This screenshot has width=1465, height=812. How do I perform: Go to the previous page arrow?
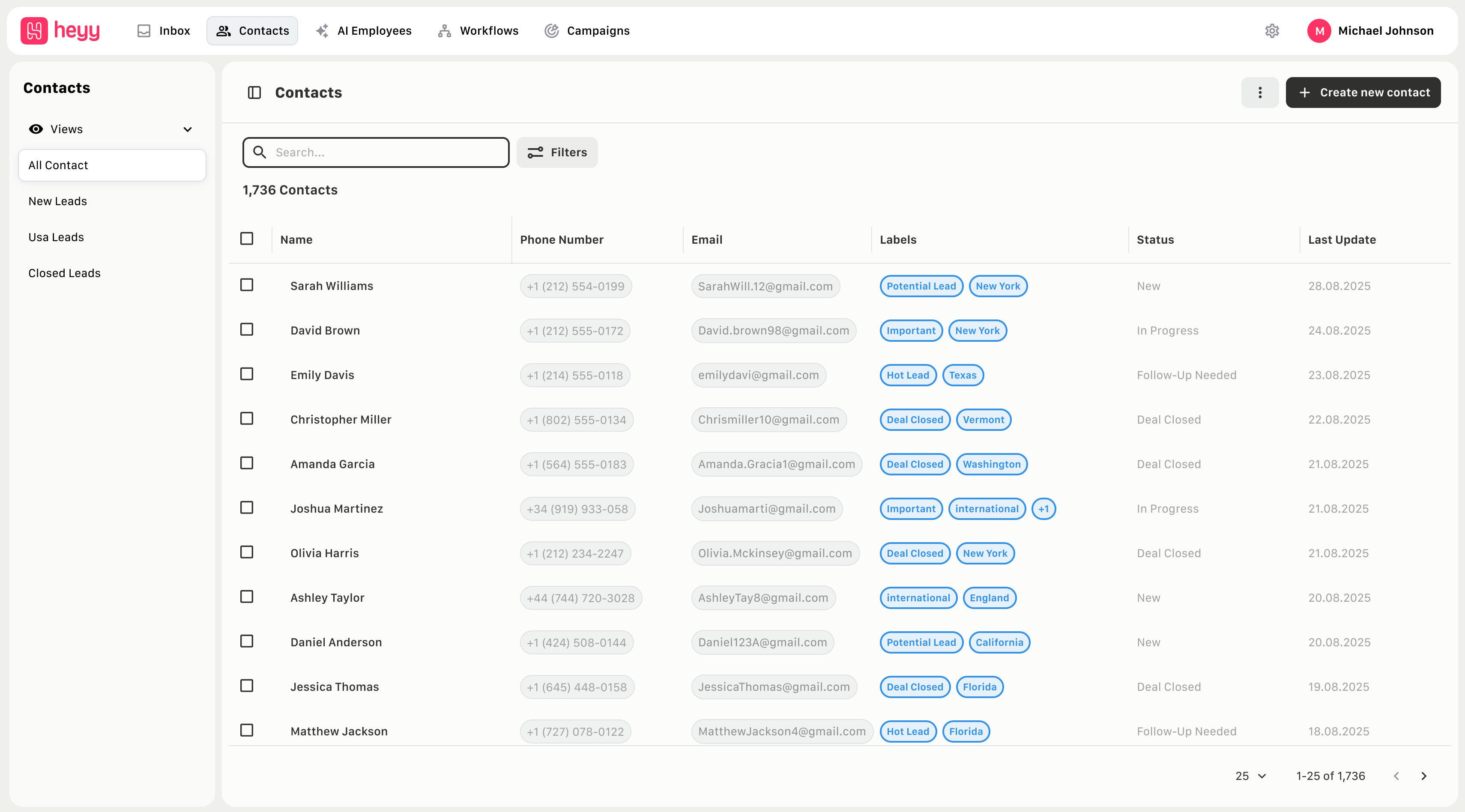tap(1396, 776)
